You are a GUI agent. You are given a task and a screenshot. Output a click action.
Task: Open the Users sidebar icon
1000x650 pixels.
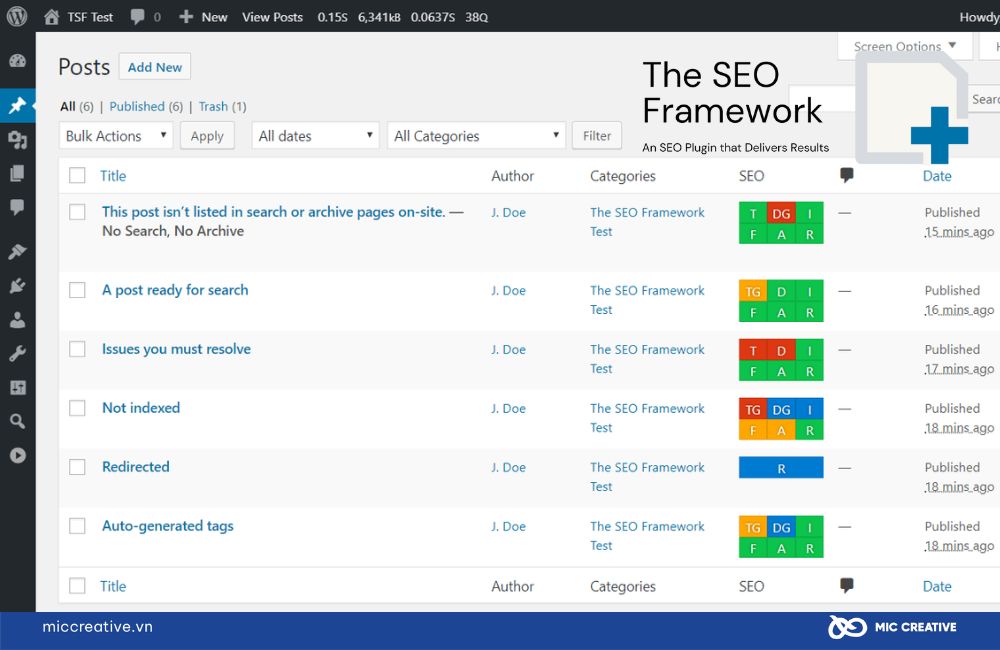click(17, 320)
